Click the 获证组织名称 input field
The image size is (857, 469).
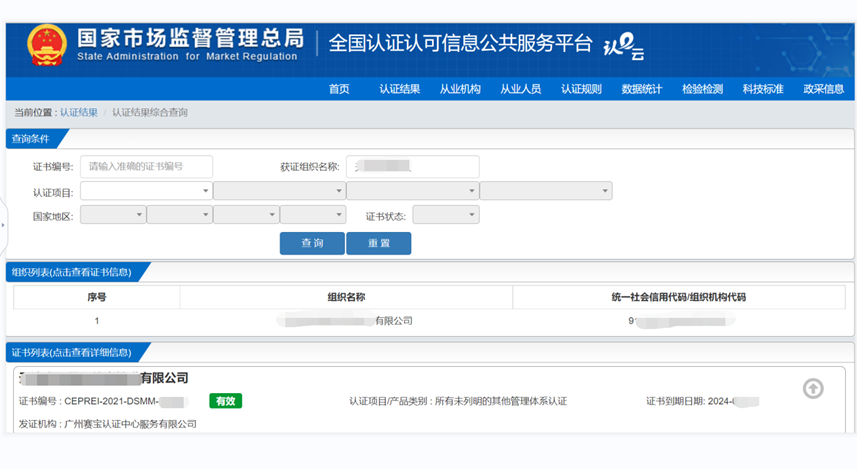pos(412,166)
